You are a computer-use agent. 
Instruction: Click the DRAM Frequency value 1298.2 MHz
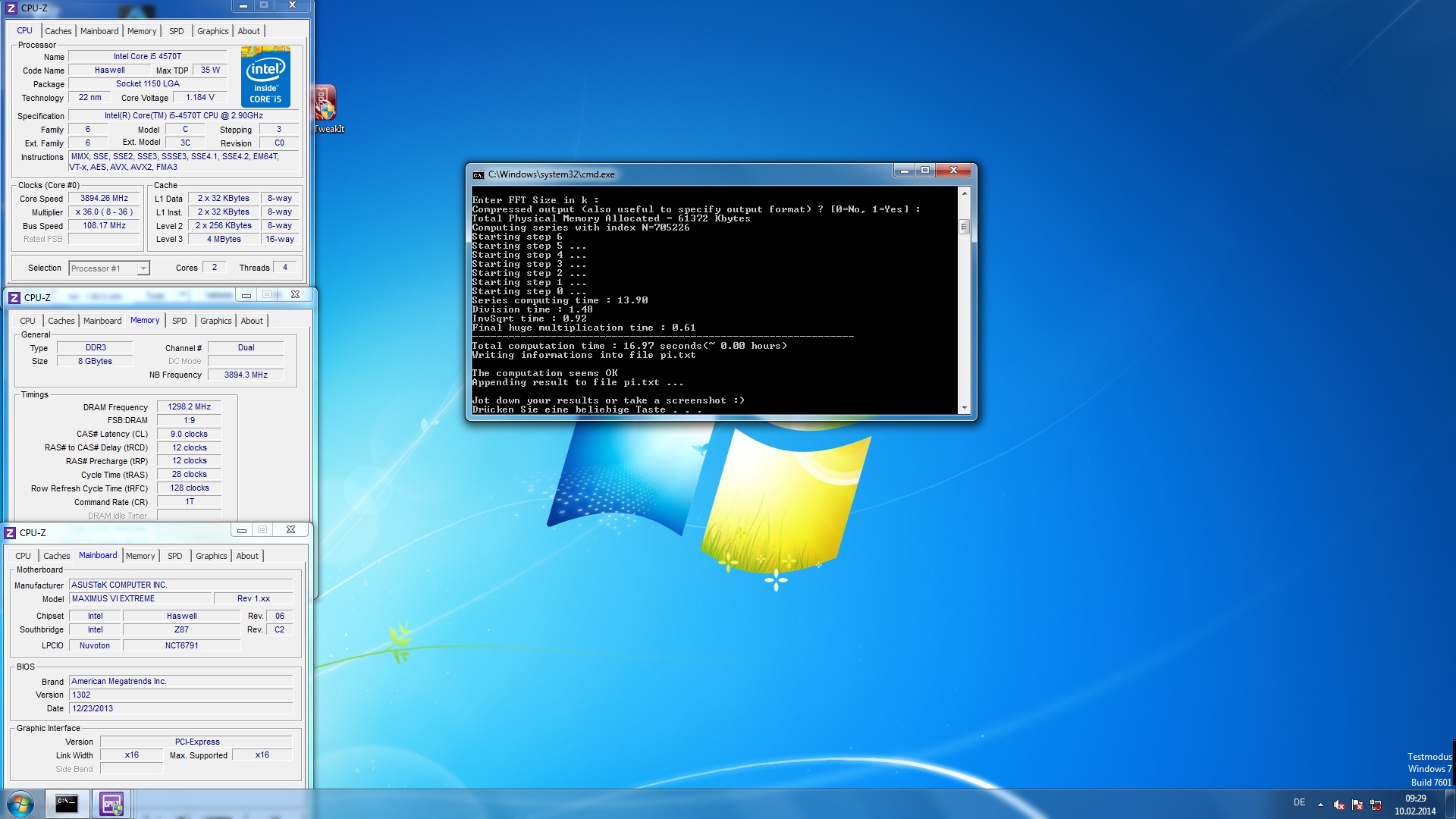click(x=189, y=407)
